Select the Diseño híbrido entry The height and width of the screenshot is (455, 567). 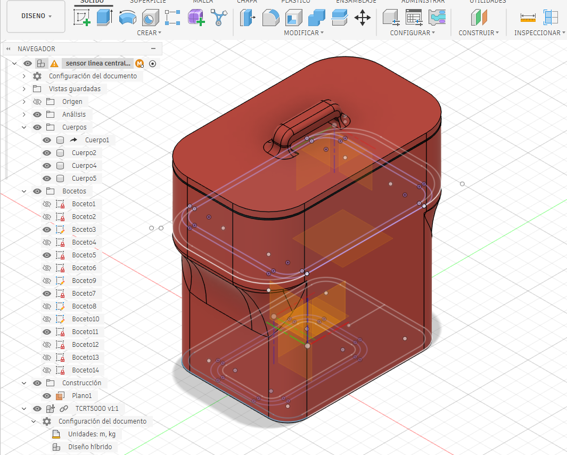click(x=90, y=447)
